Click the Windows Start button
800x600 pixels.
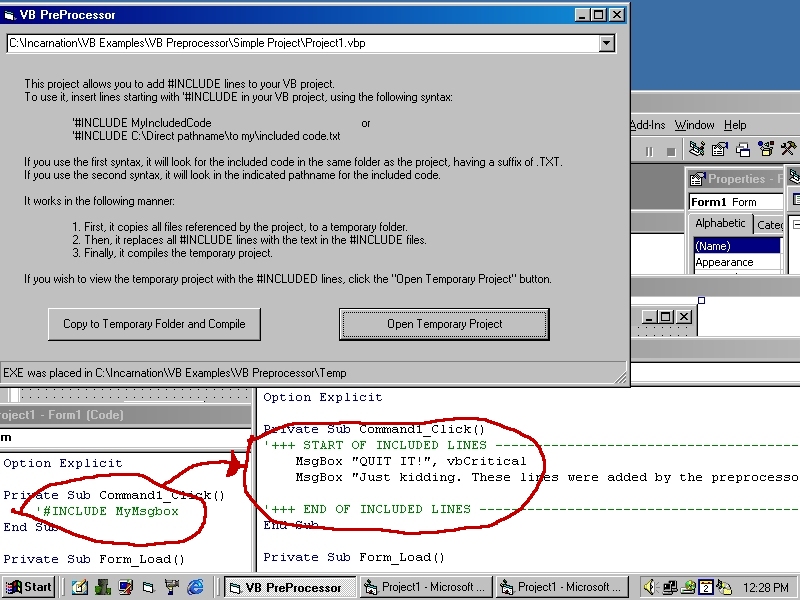click(29, 587)
